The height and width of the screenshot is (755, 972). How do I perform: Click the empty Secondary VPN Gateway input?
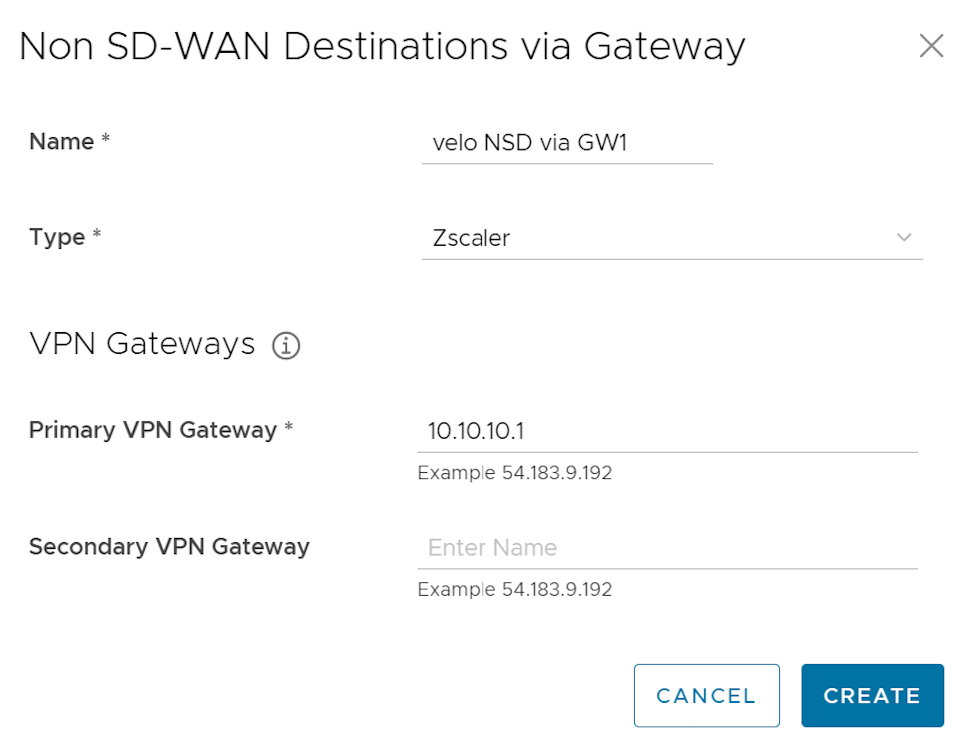point(667,548)
